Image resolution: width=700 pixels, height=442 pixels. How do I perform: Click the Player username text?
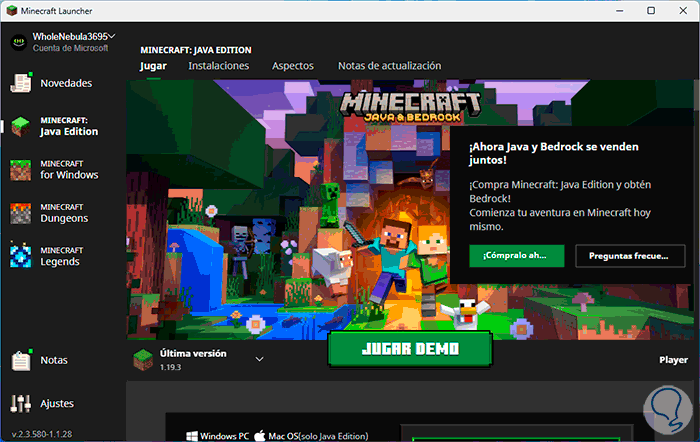click(x=673, y=360)
